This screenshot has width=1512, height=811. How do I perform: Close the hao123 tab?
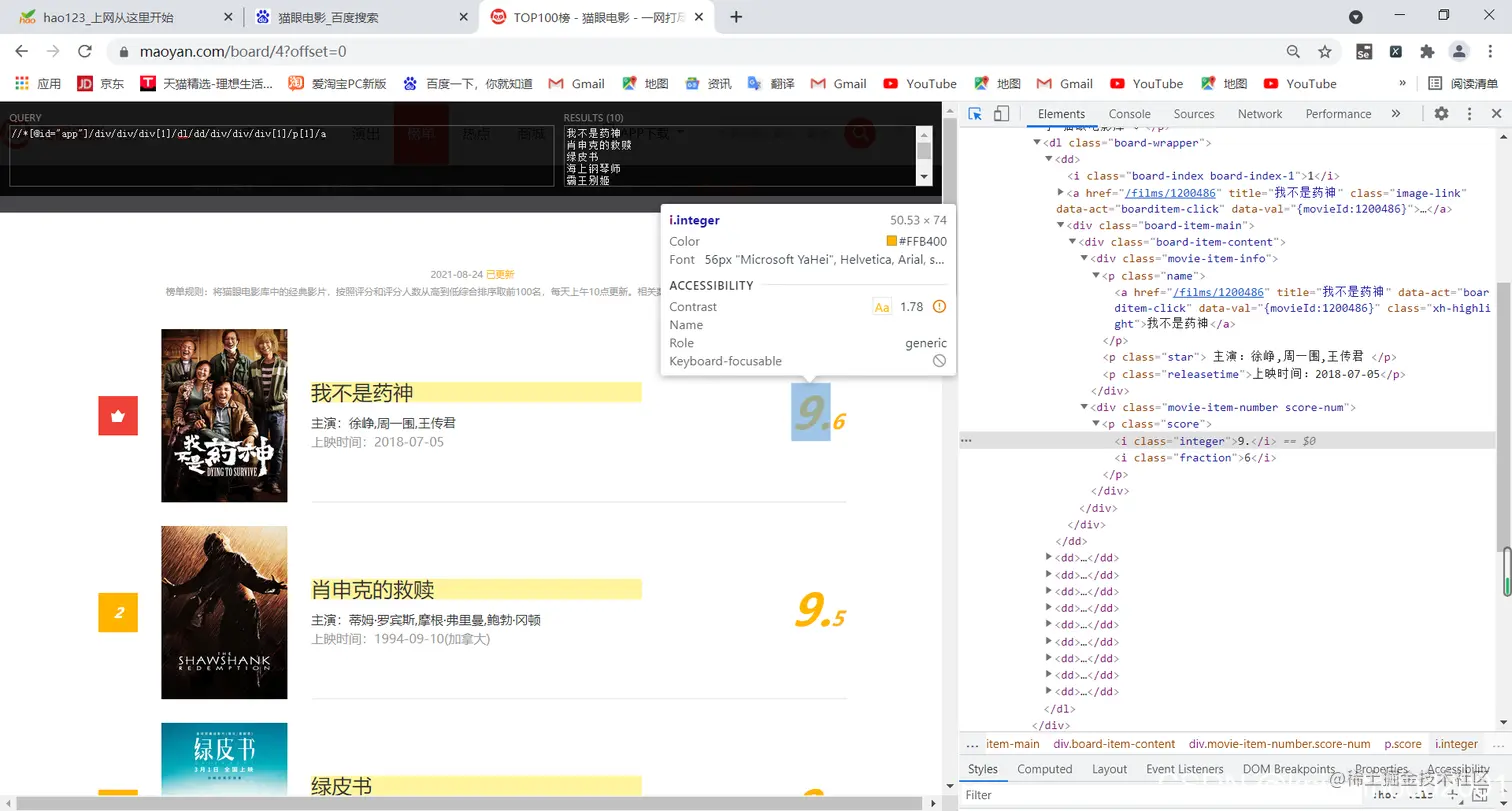pos(227,17)
